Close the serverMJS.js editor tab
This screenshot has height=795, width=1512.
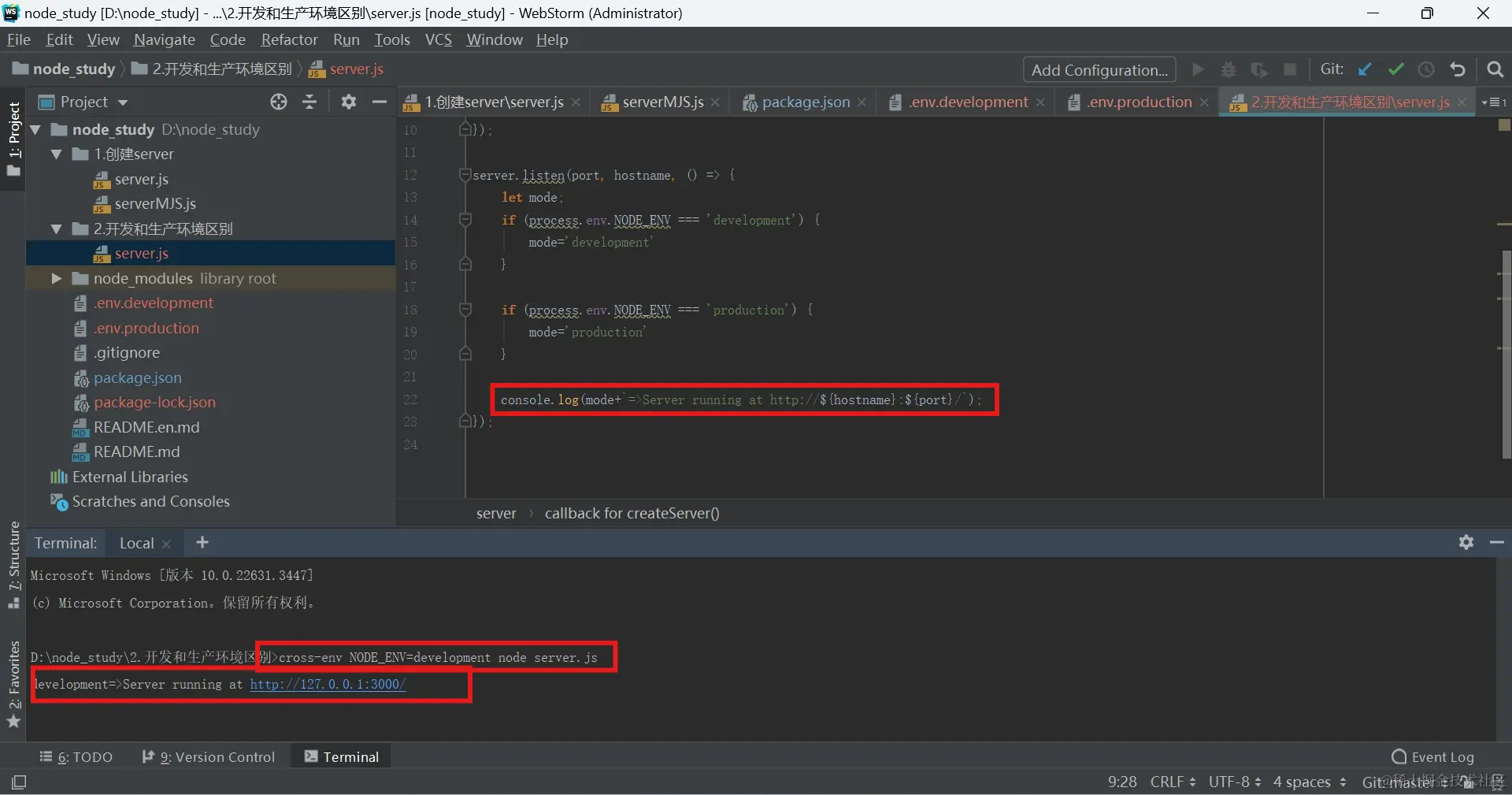click(x=715, y=102)
